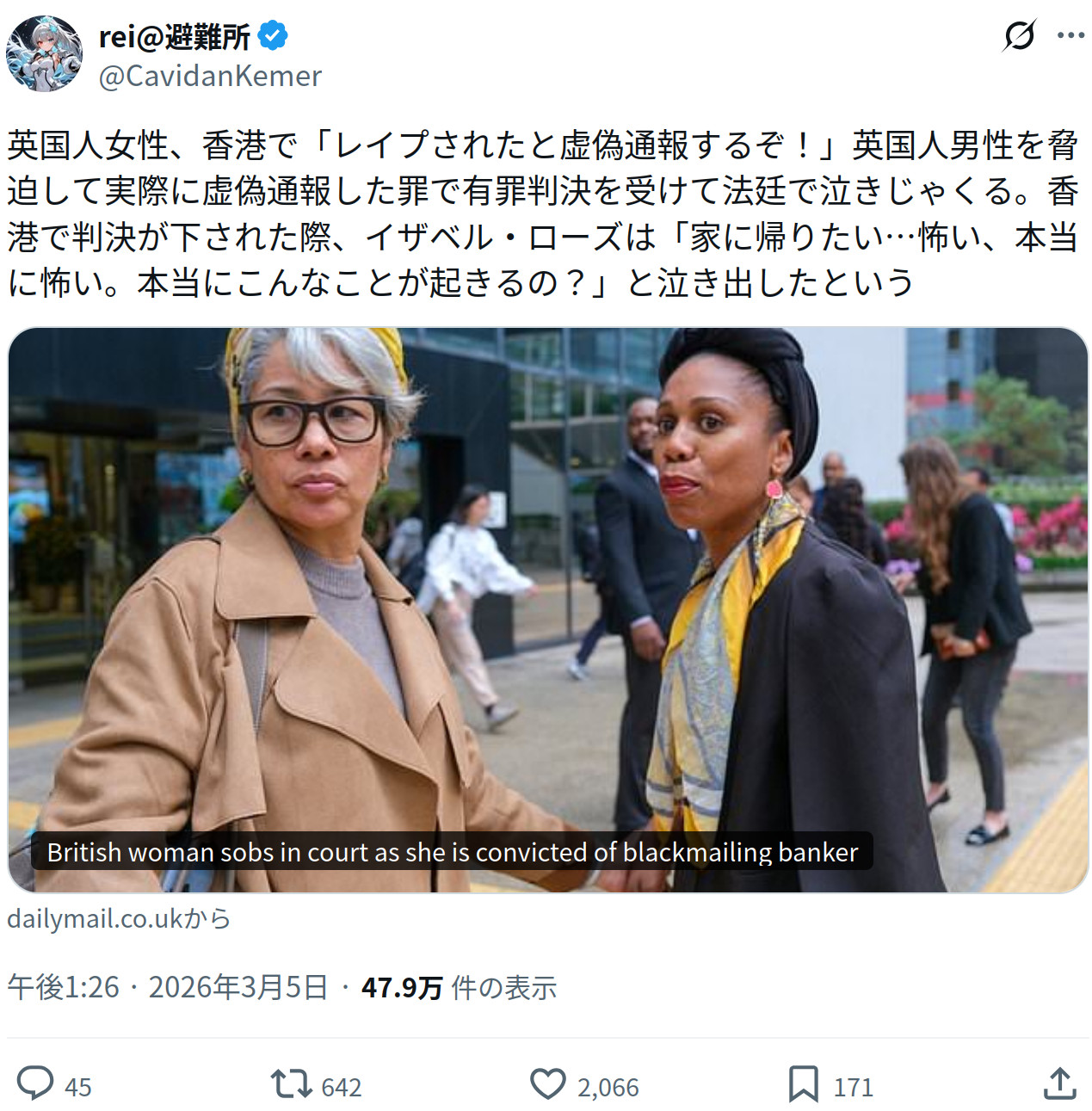The image size is (1092, 1111).
Task: Like the post with heart icon
Action: click(548, 1084)
